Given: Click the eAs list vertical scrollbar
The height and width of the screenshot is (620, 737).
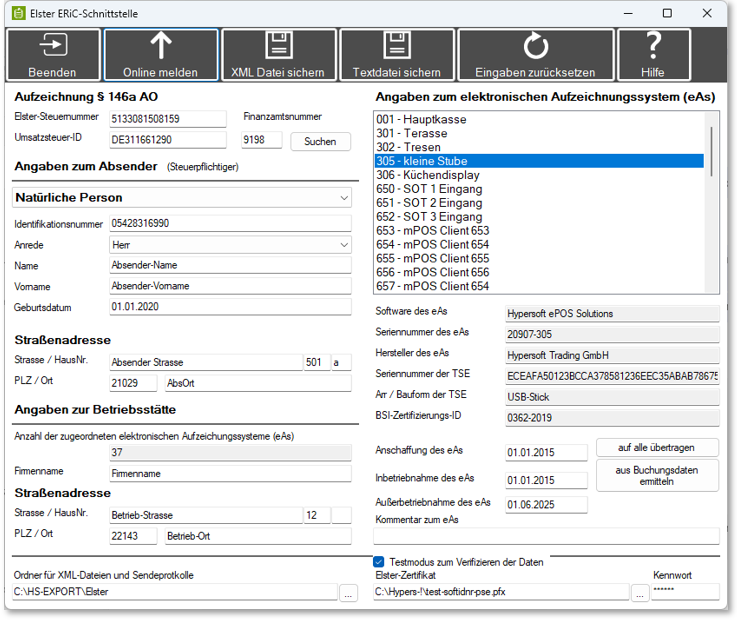Looking at the screenshot, I should click(x=711, y=150).
